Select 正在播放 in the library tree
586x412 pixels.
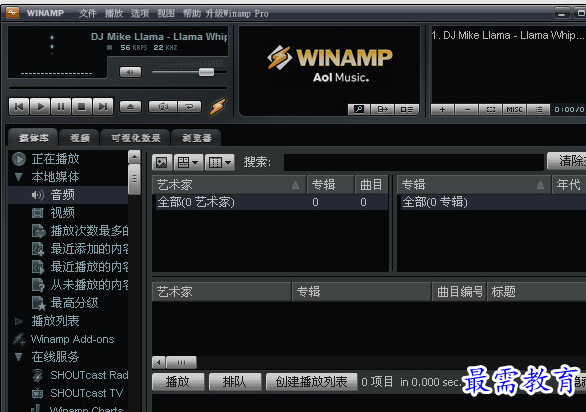(55, 159)
